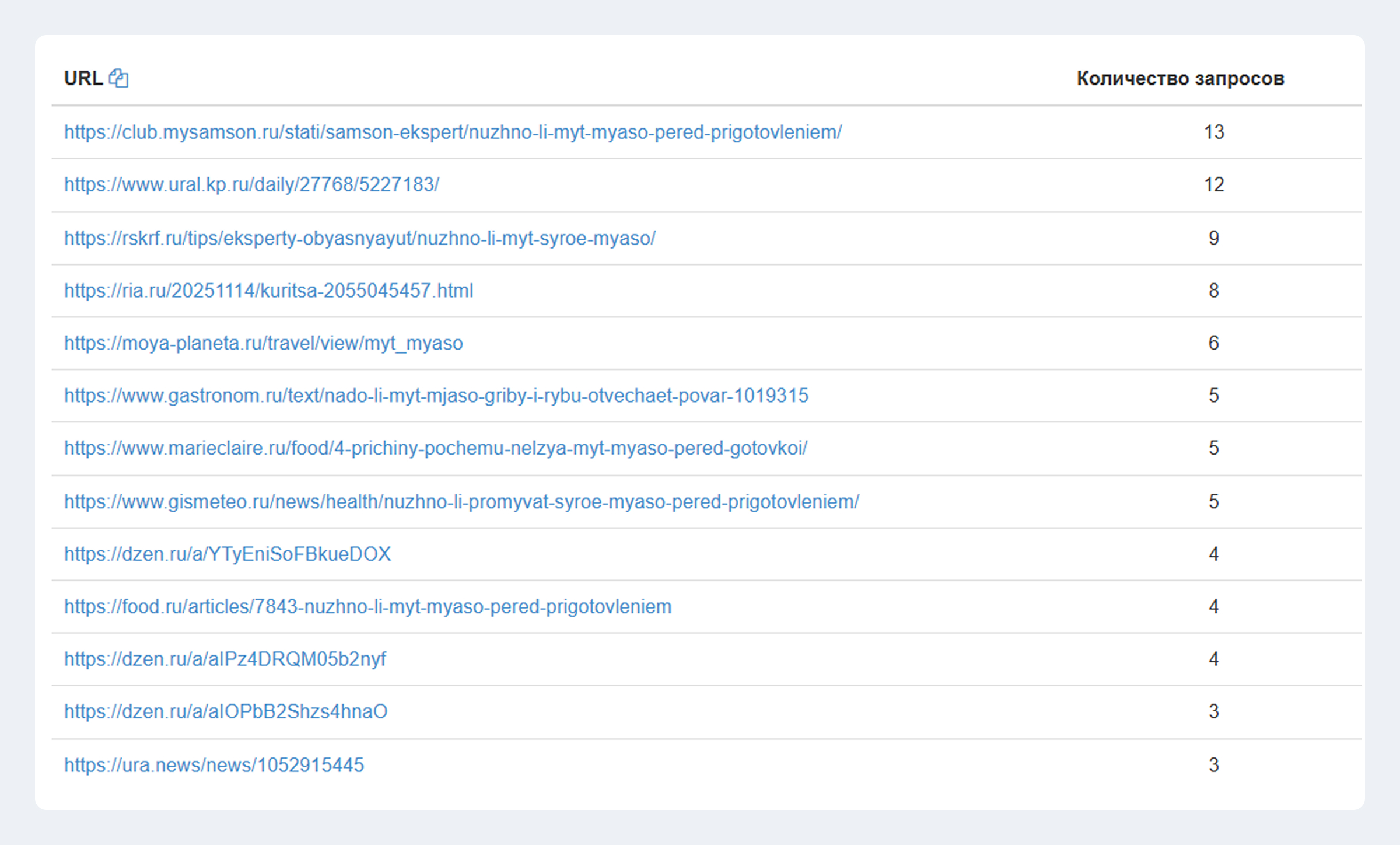
Task: Open the gastronom.ru text link
Action: (436, 396)
